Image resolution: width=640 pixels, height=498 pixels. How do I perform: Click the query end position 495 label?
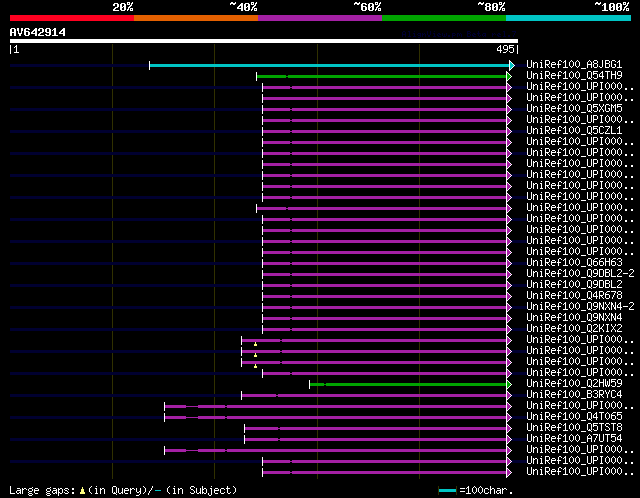point(505,49)
